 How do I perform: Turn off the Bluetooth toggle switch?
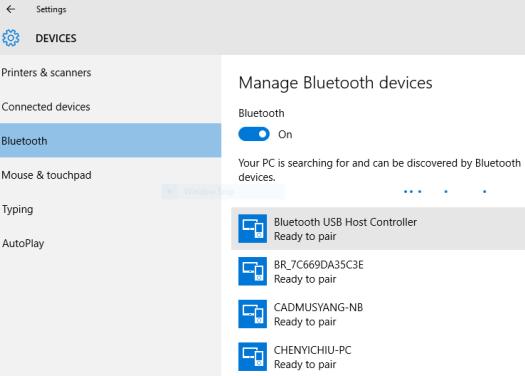[254, 134]
